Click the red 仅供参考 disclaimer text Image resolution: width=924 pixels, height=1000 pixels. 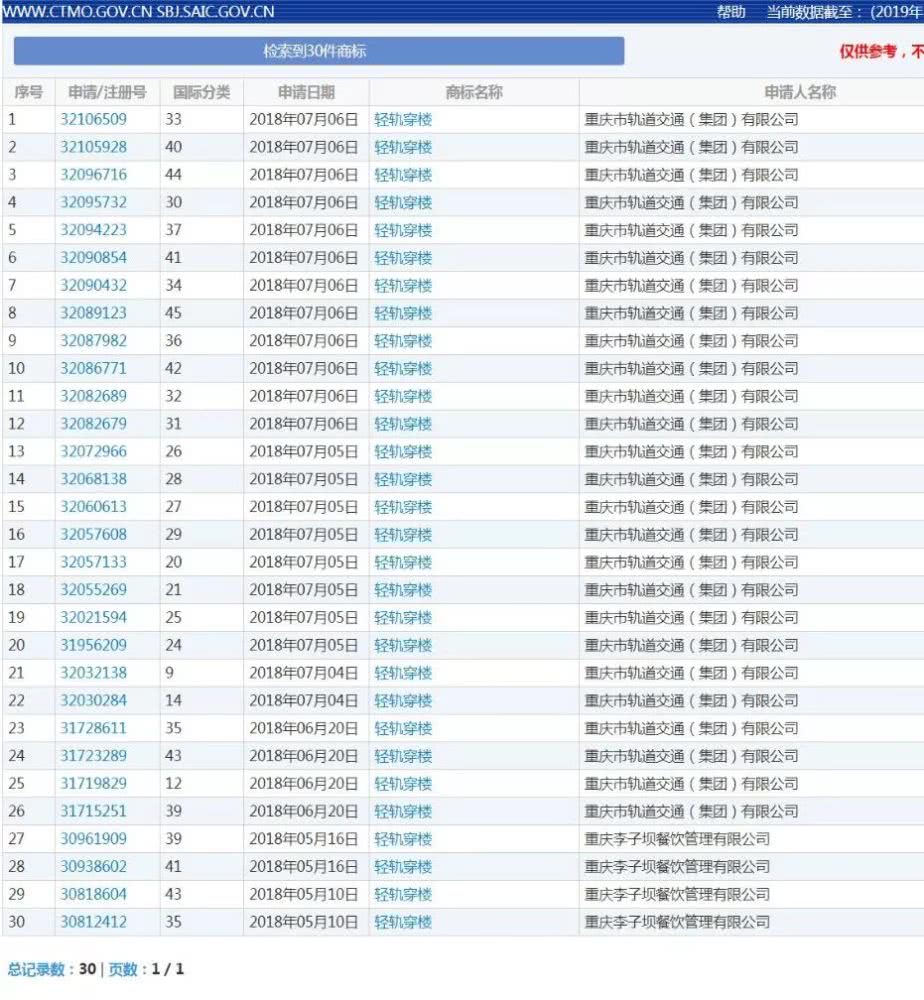[x=873, y=51]
